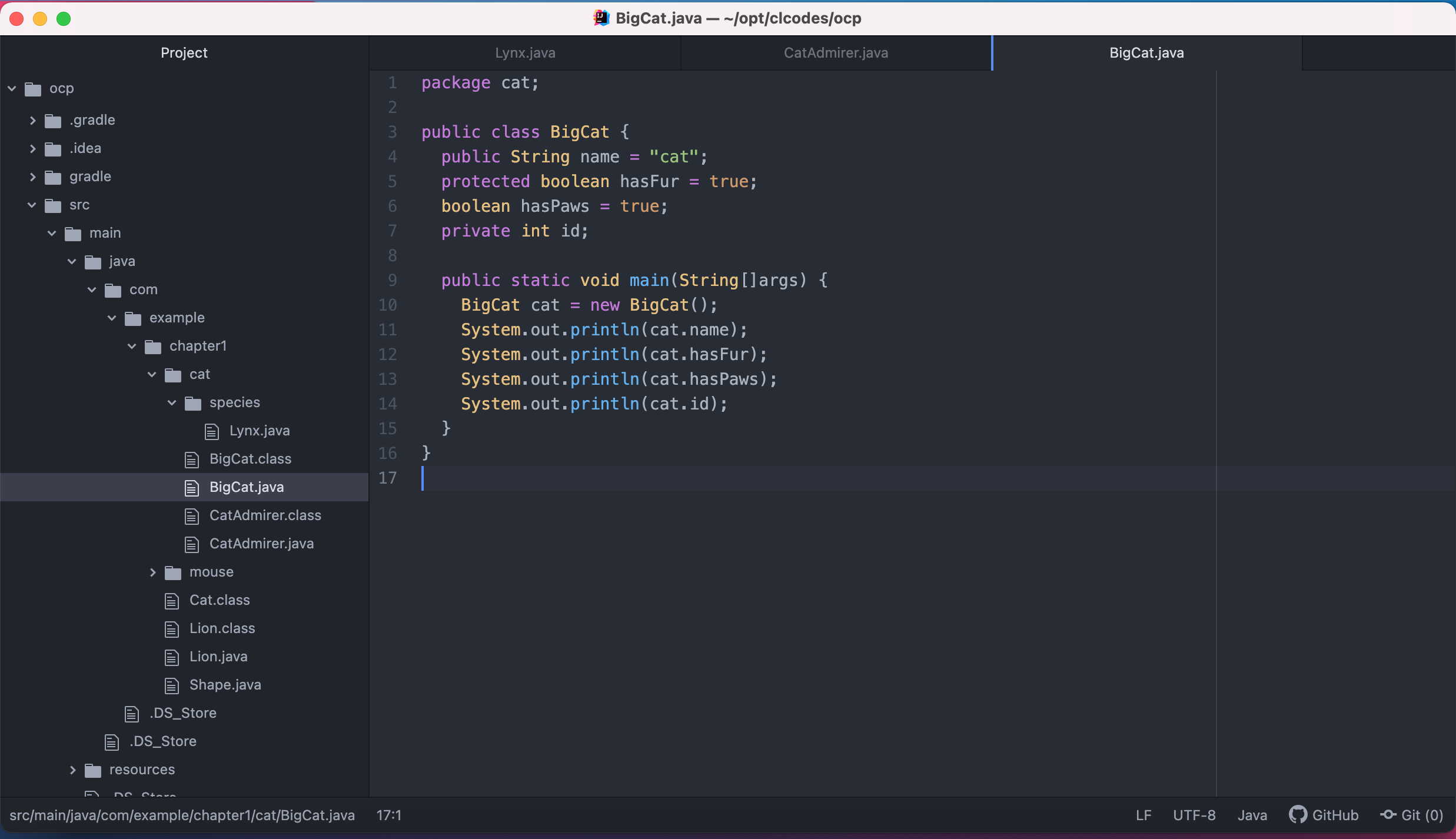Click the main folder icon
This screenshot has height=839, width=1456.
73,234
